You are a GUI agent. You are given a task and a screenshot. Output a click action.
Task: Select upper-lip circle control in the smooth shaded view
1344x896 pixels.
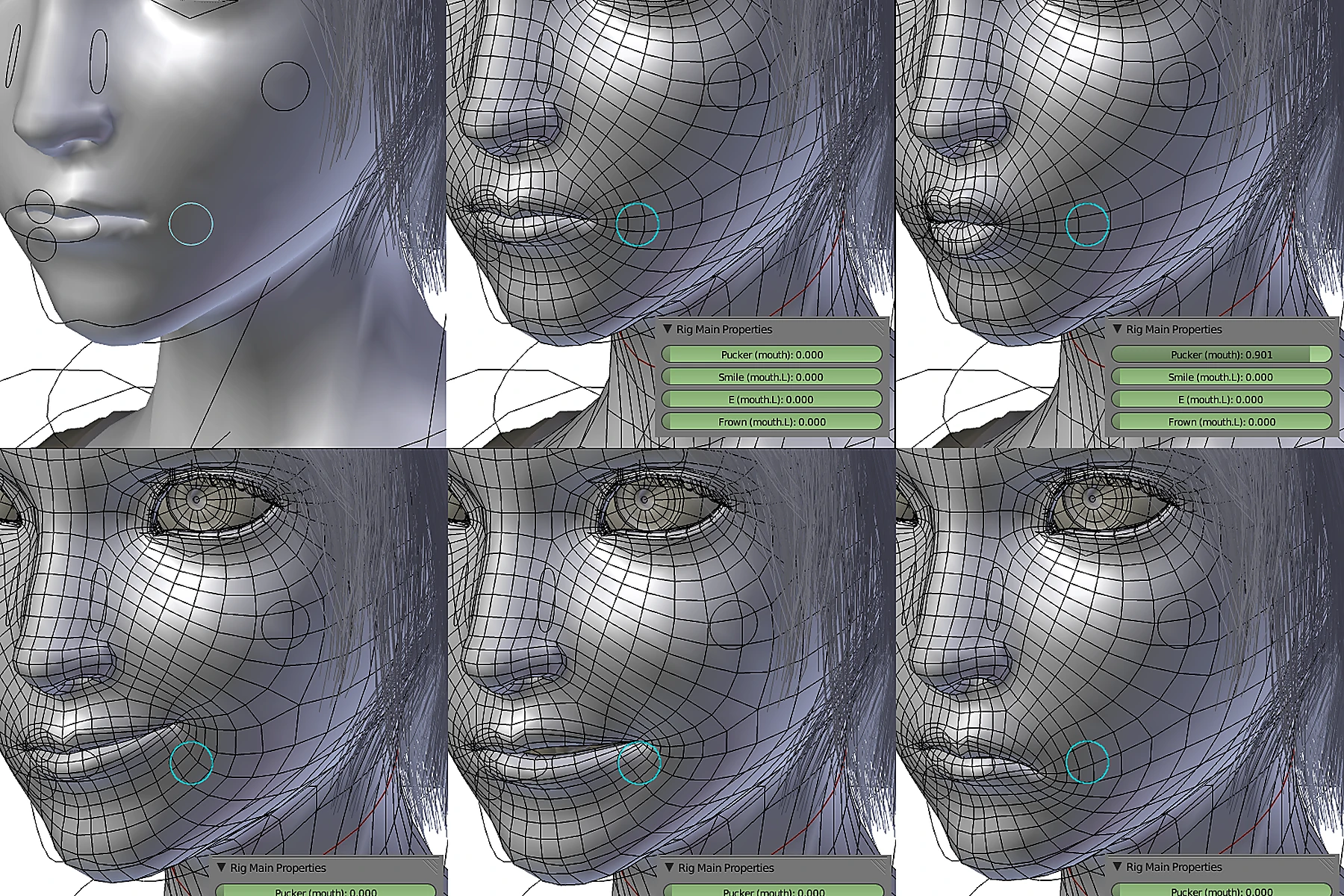tap(40, 206)
